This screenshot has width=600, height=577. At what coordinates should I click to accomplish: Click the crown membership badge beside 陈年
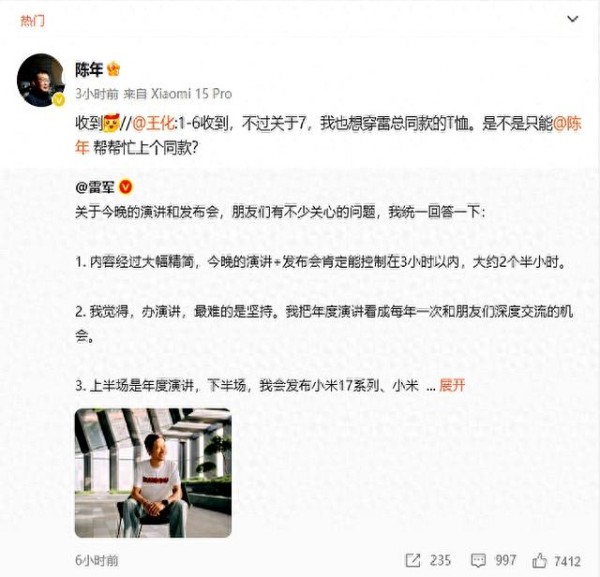coord(114,69)
